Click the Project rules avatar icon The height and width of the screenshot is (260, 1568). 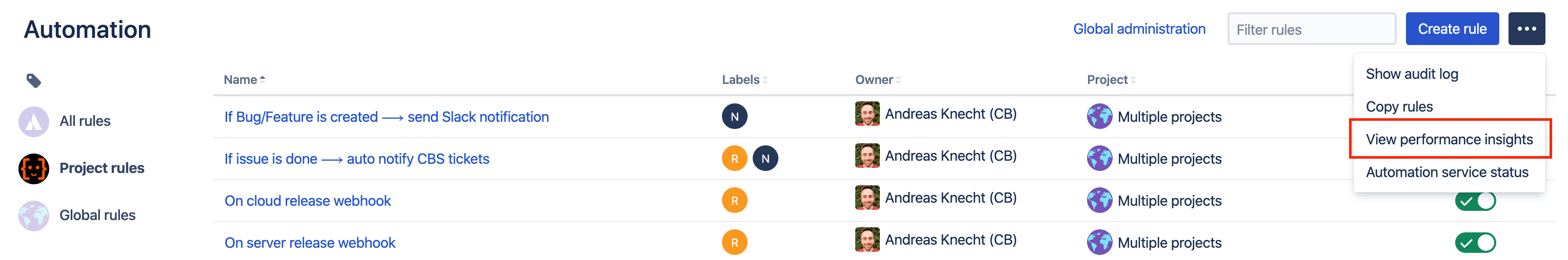pos(33,168)
